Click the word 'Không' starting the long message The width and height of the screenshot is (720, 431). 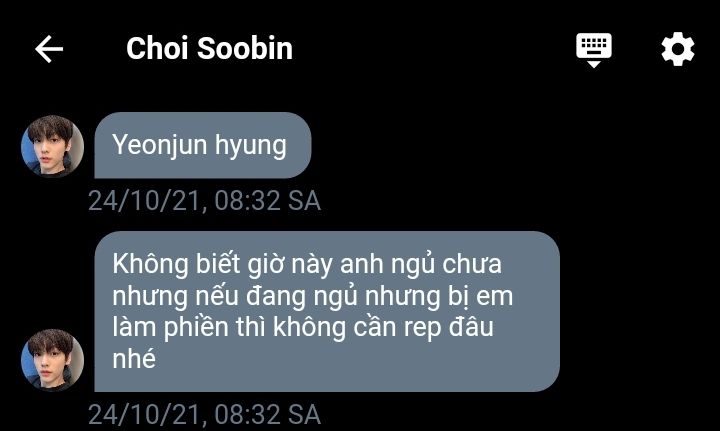pyautogui.click(x=151, y=265)
